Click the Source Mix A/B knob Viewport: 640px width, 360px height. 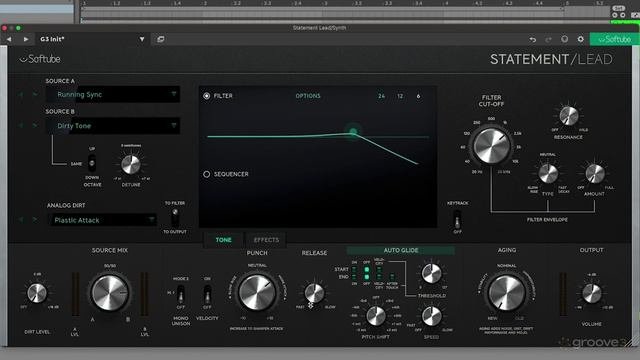pos(109,292)
